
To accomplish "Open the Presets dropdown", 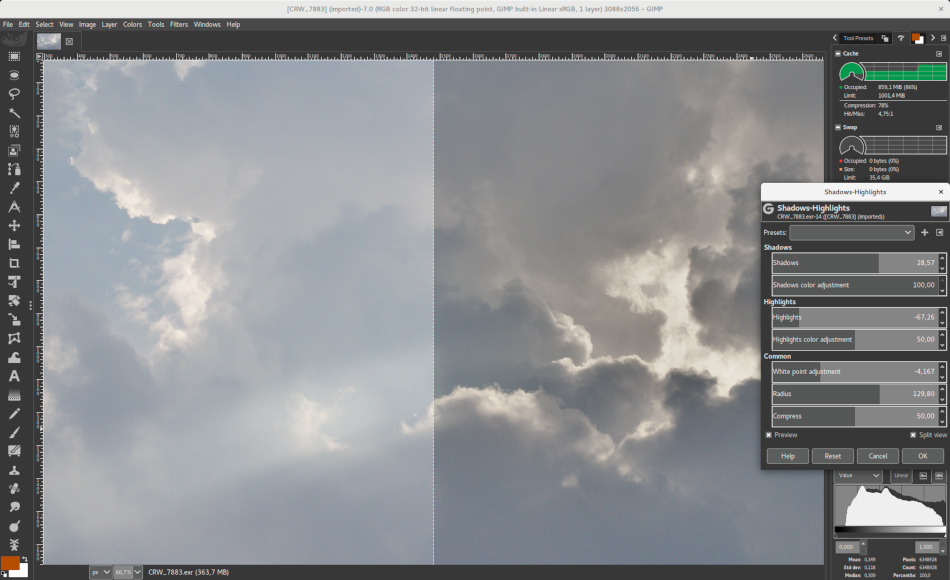I will point(851,232).
